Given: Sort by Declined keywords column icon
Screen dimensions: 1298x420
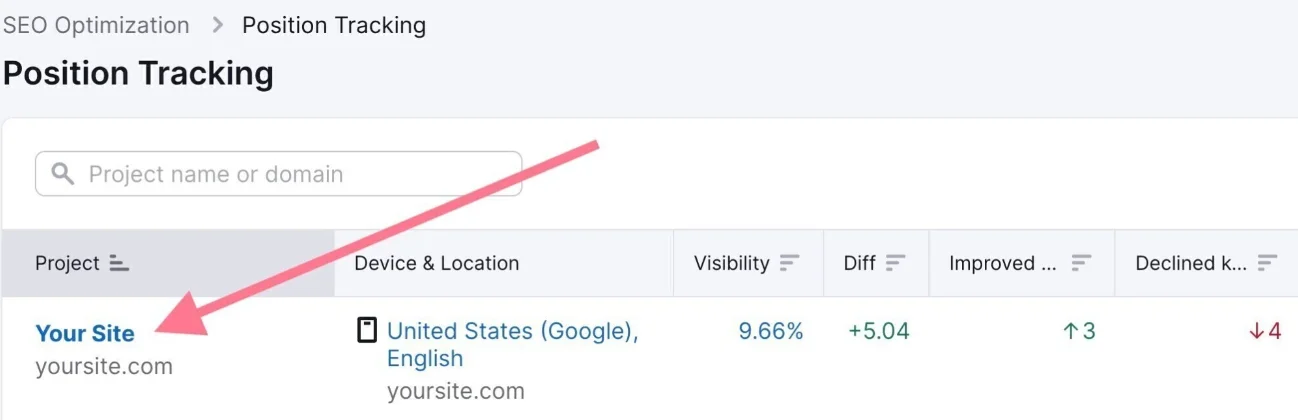Looking at the screenshot, I should pyautogui.click(x=1268, y=263).
